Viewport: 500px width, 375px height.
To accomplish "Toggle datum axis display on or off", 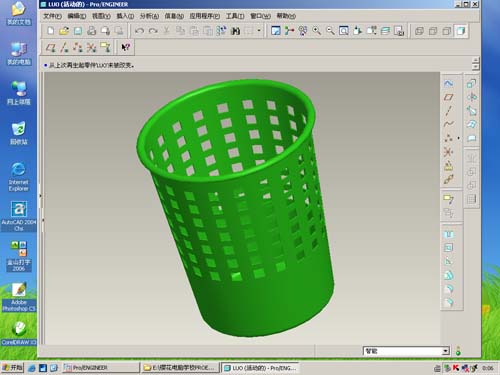I will click(x=64, y=47).
